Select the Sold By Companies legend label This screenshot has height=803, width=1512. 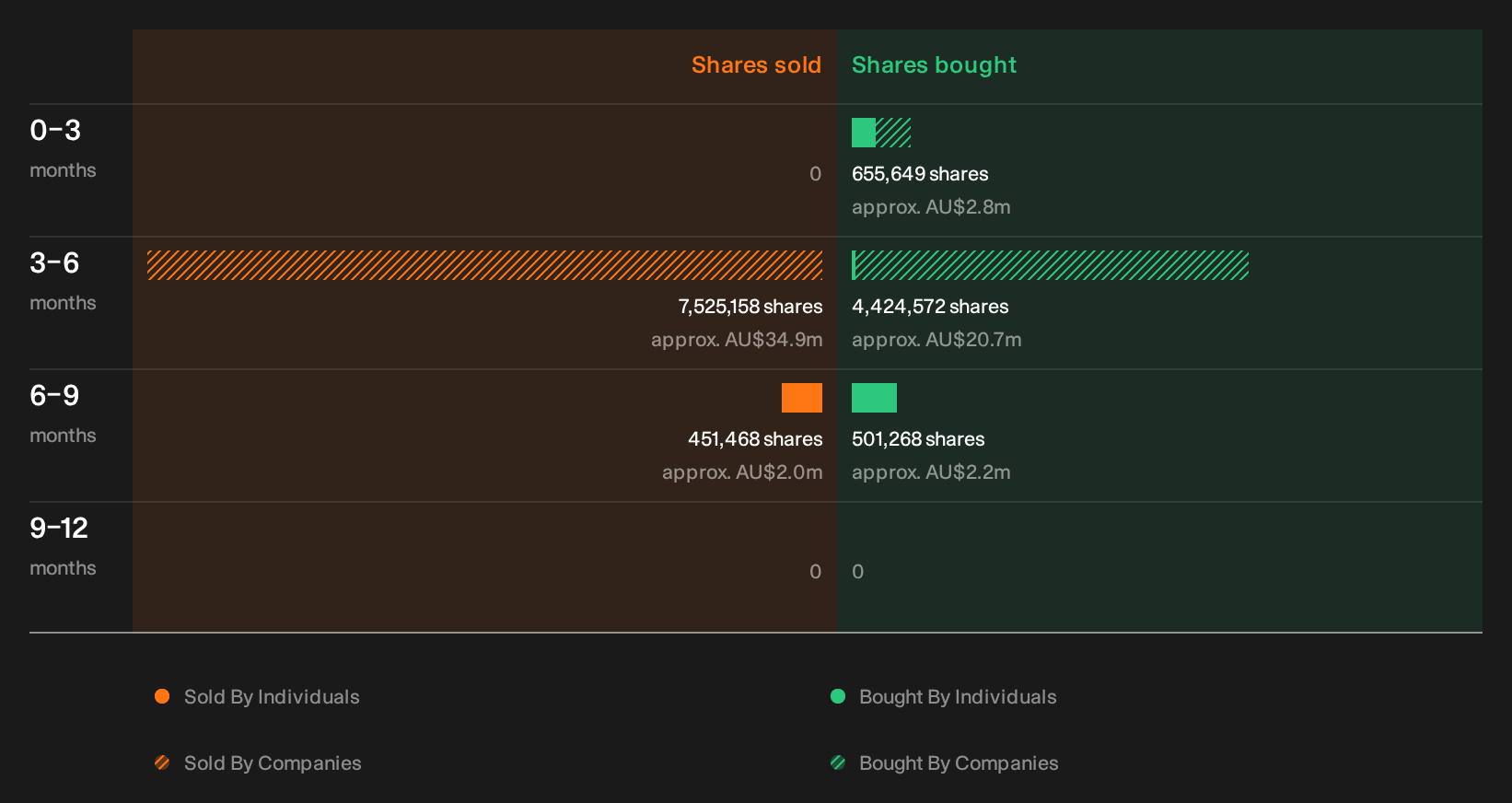click(273, 763)
